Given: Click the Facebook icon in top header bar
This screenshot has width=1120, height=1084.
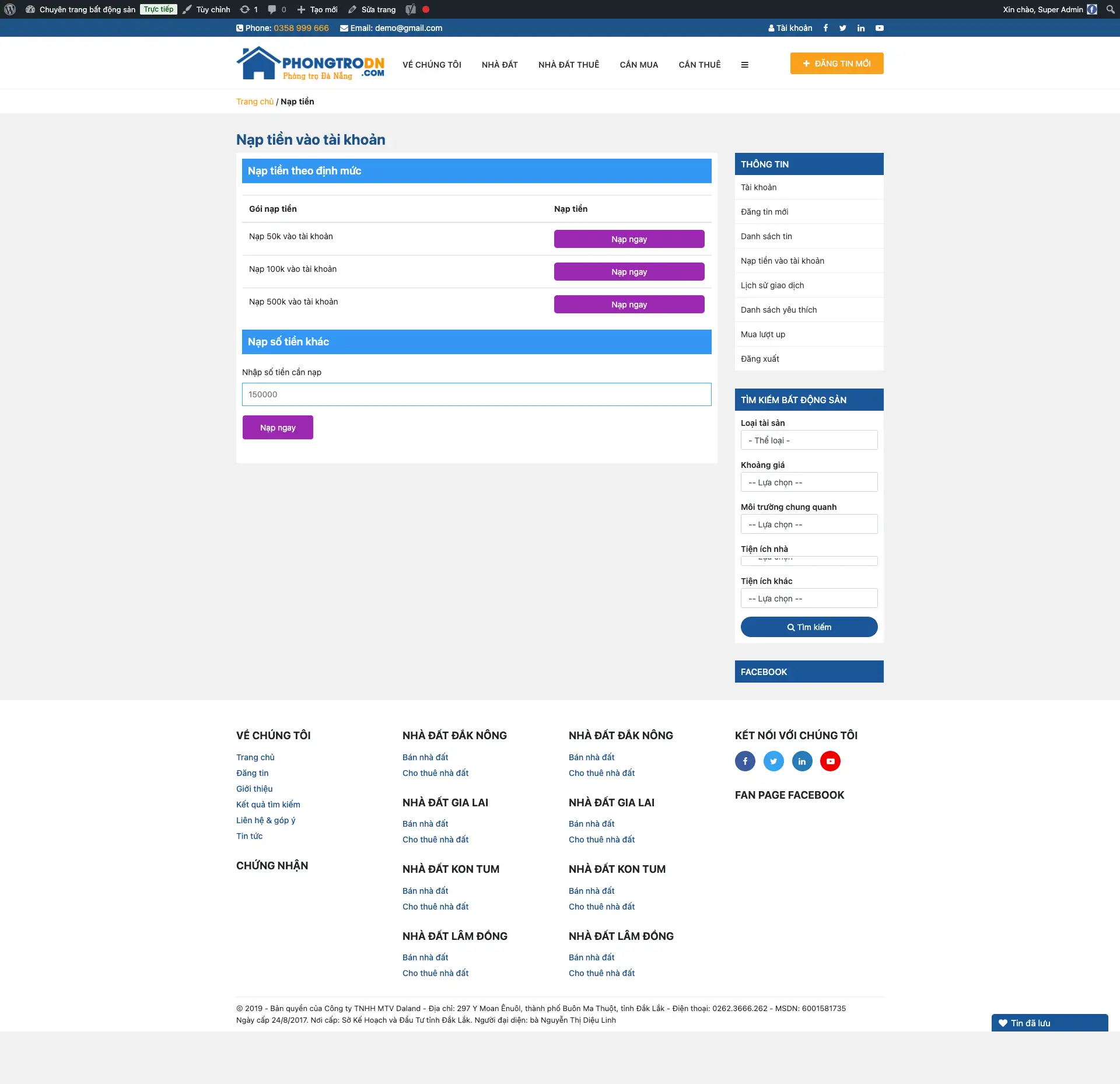Looking at the screenshot, I should pos(825,28).
